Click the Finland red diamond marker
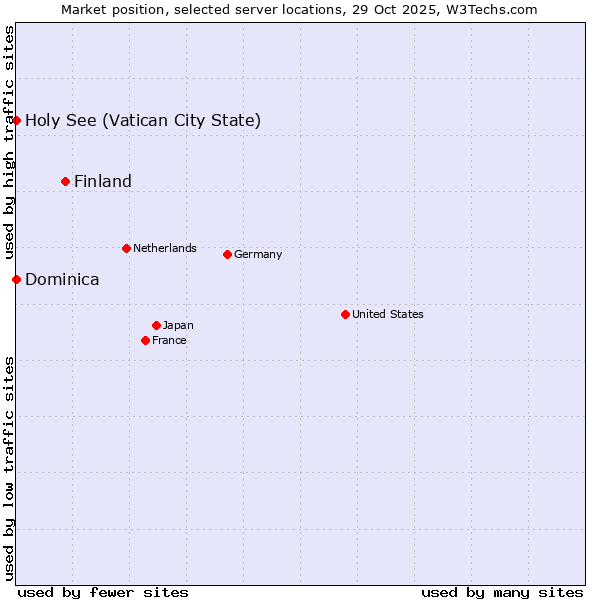The width and height of the screenshot is (600, 600). 66,181
